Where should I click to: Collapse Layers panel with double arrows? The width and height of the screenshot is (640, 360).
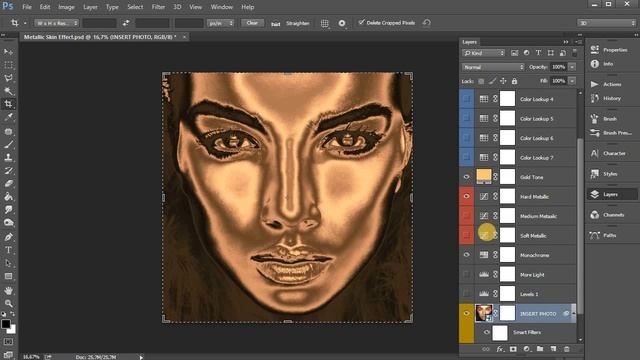(x=566, y=42)
